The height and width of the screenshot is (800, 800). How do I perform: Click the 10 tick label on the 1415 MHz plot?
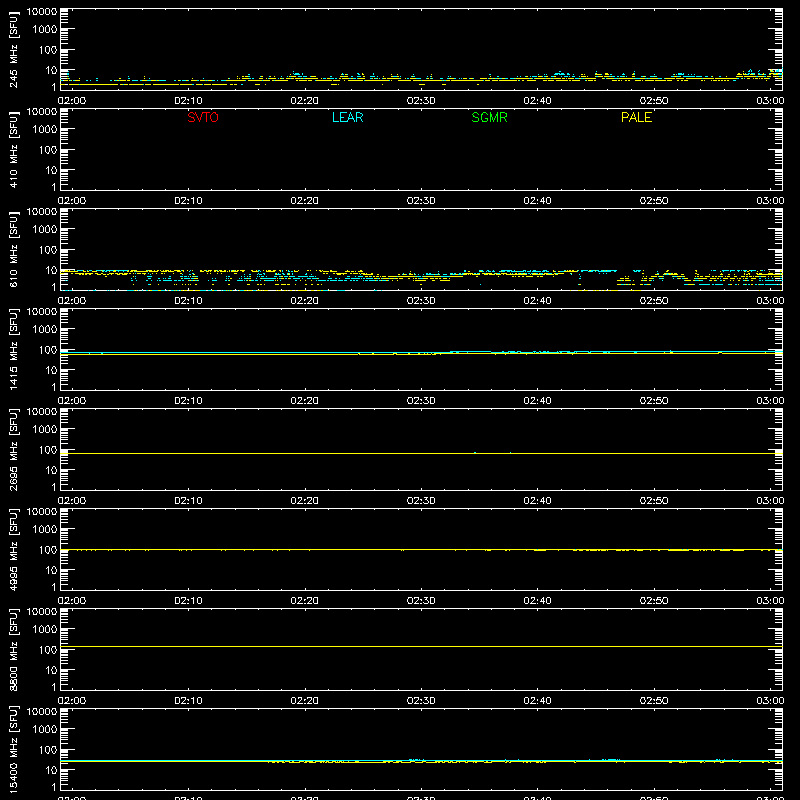(x=52, y=370)
